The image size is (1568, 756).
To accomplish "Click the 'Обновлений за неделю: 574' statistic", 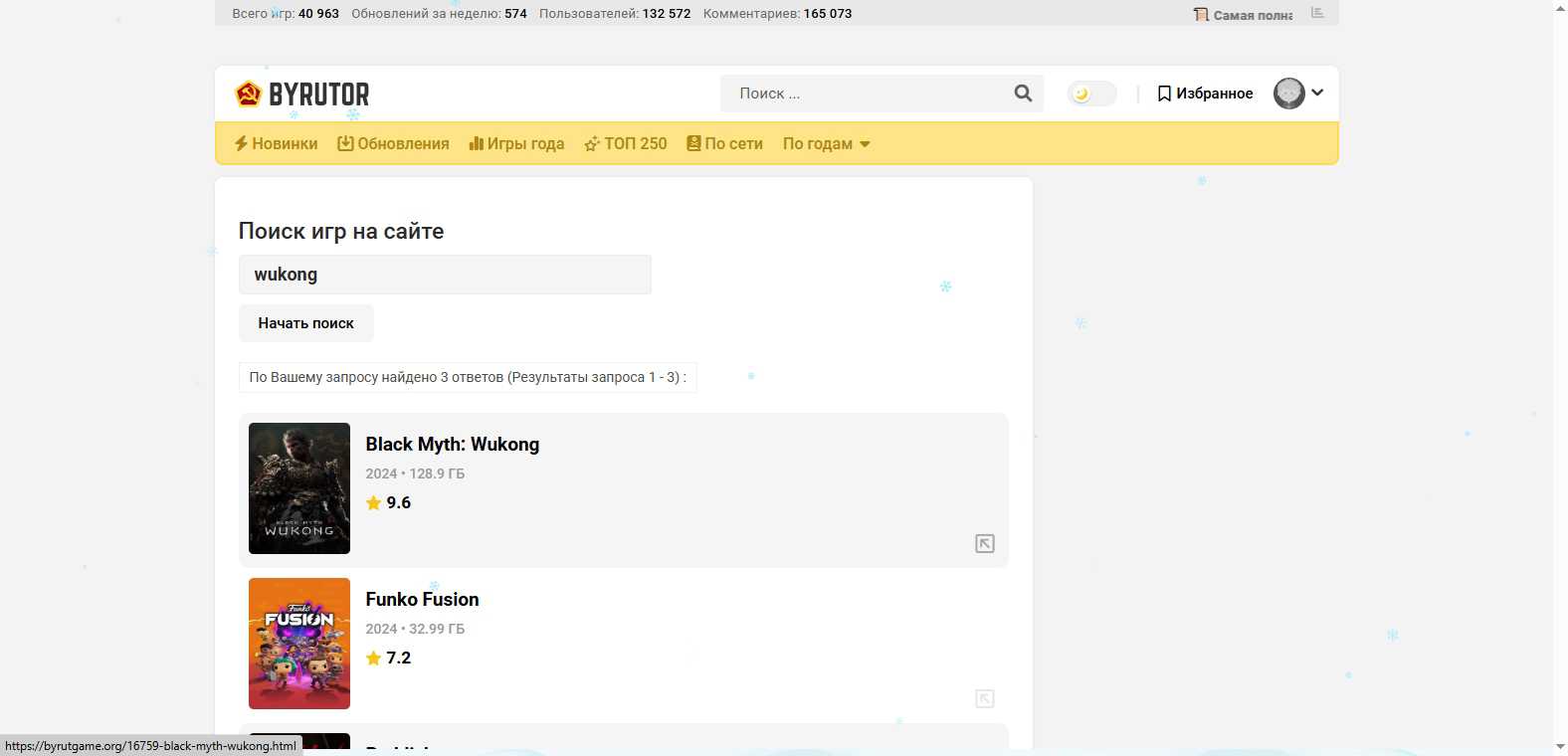I will [439, 14].
